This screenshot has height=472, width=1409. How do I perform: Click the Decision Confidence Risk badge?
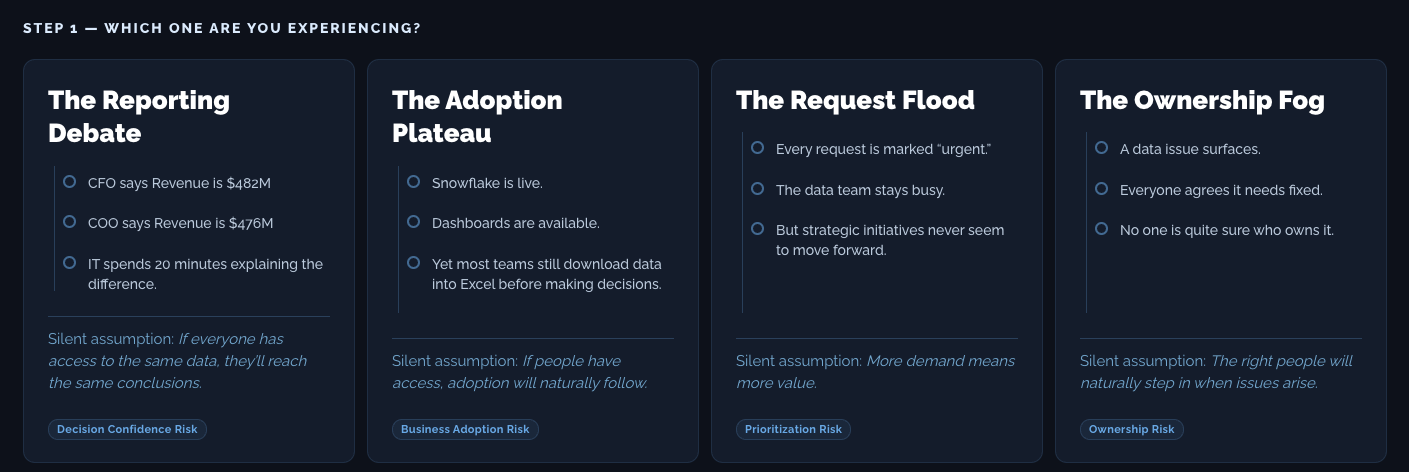127,429
